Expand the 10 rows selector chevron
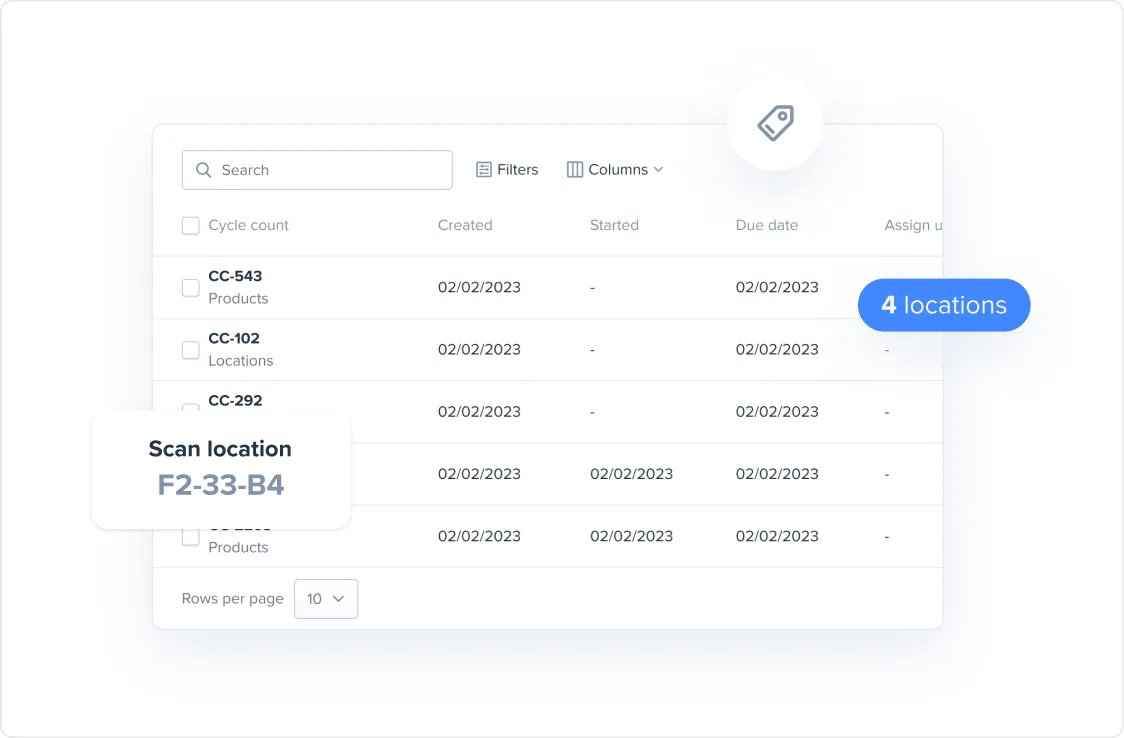Viewport: 1124px width, 738px height. pyautogui.click(x=338, y=598)
